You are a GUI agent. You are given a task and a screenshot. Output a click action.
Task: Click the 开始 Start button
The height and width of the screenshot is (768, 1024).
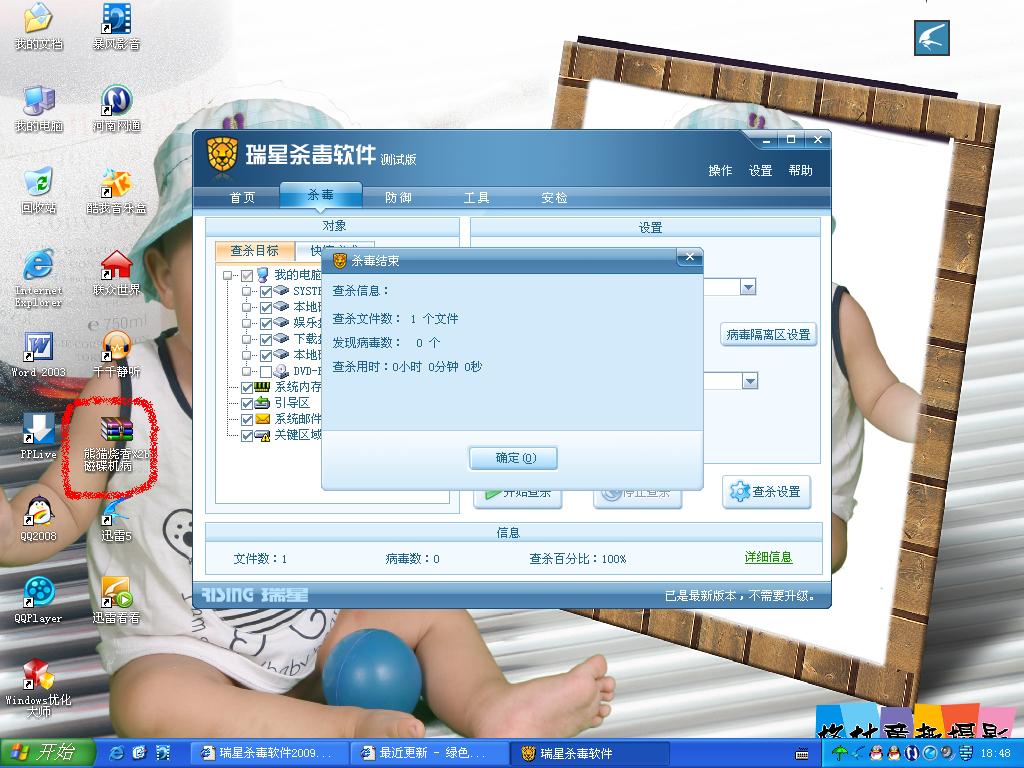pos(48,753)
